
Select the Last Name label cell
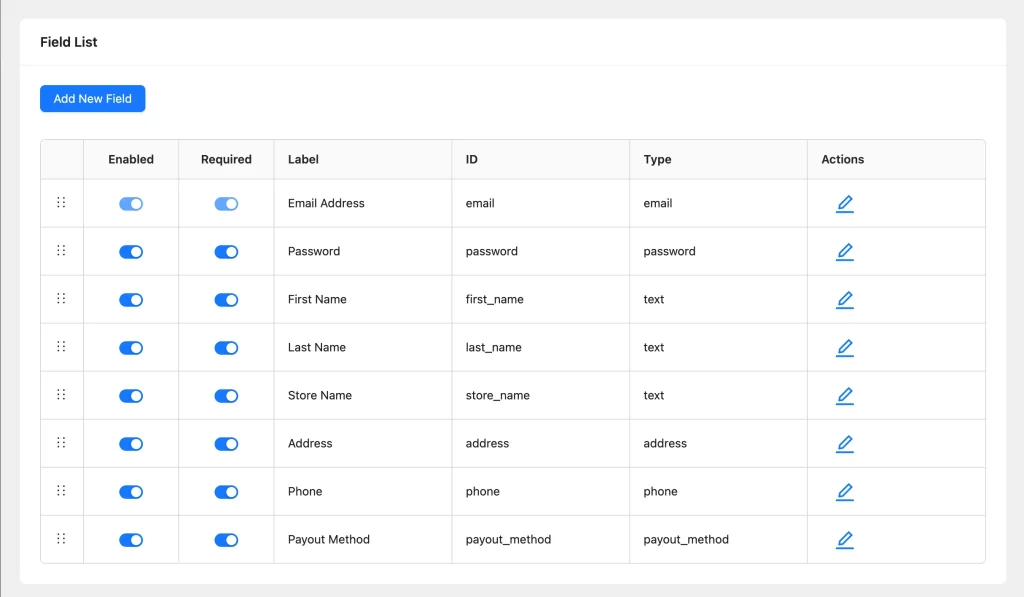pos(317,347)
